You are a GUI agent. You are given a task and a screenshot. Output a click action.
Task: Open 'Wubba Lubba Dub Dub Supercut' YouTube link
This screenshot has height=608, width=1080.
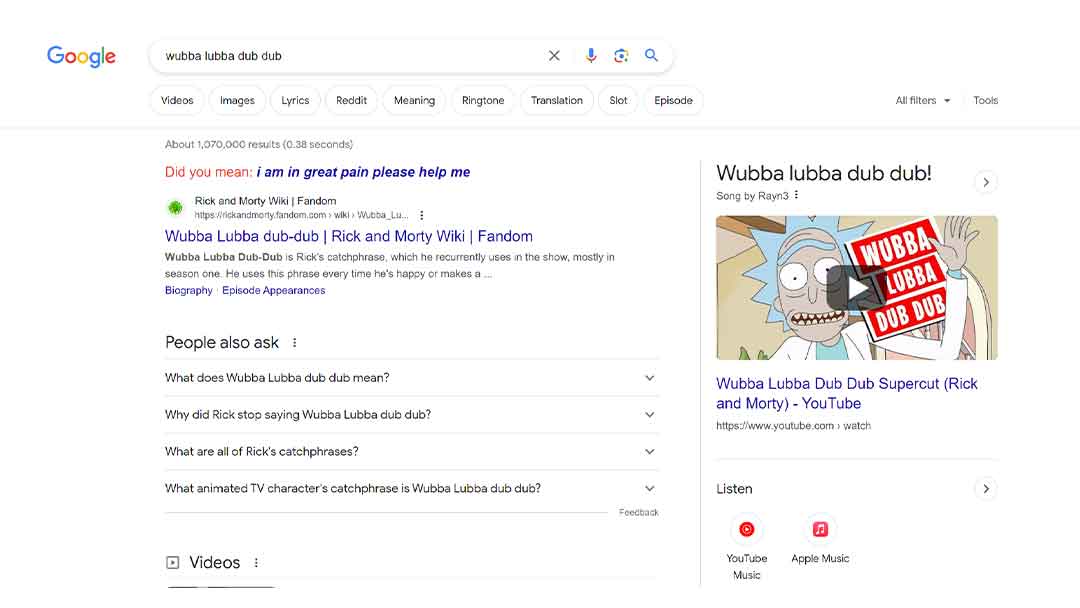(847, 393)
